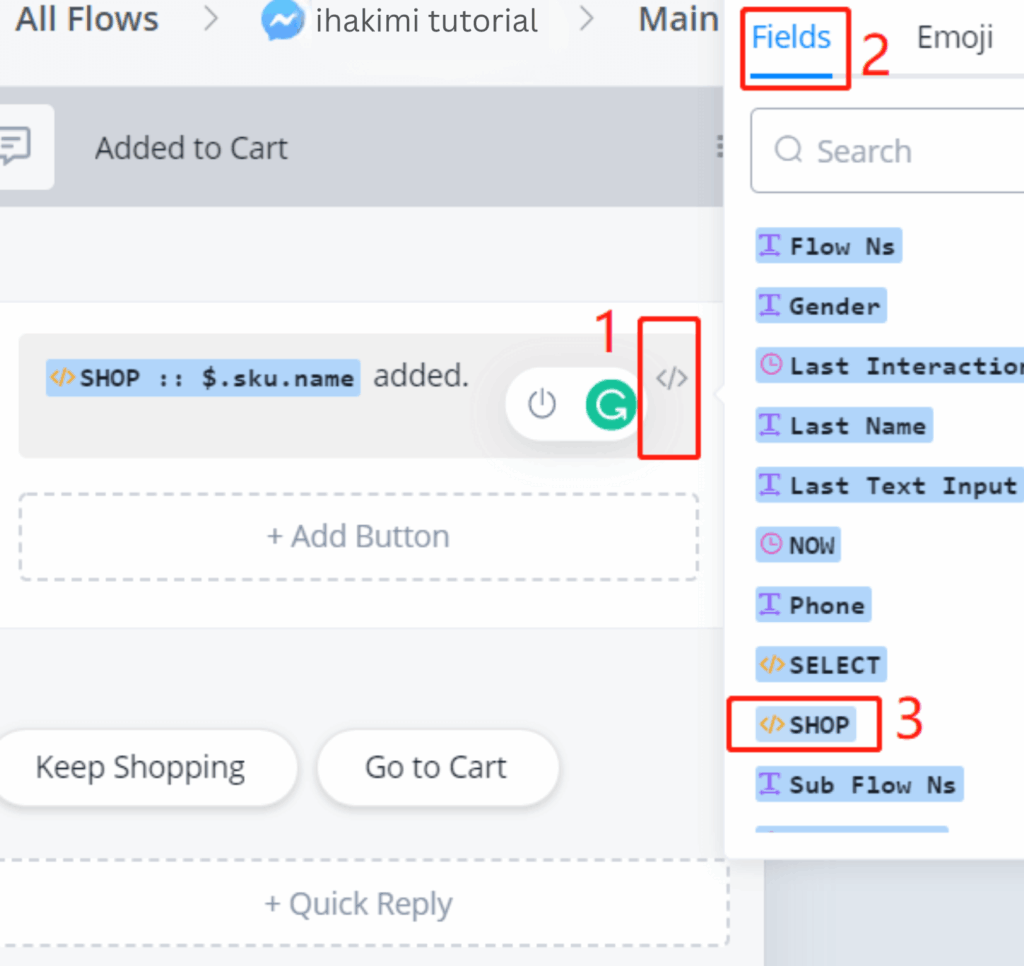
Task: Click the Keep Shopping quick reply
Action: click(x=140, y=768)
